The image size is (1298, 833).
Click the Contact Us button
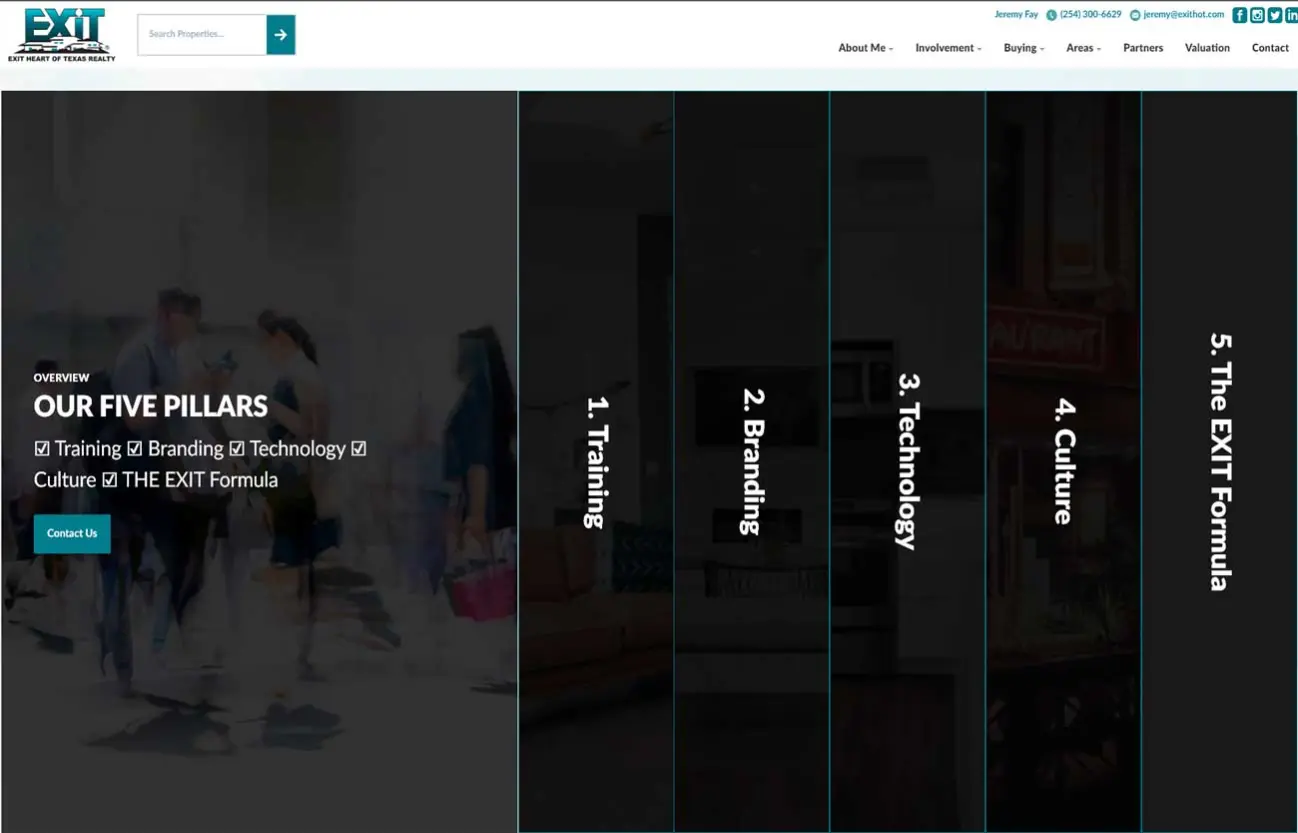[72, 533]
